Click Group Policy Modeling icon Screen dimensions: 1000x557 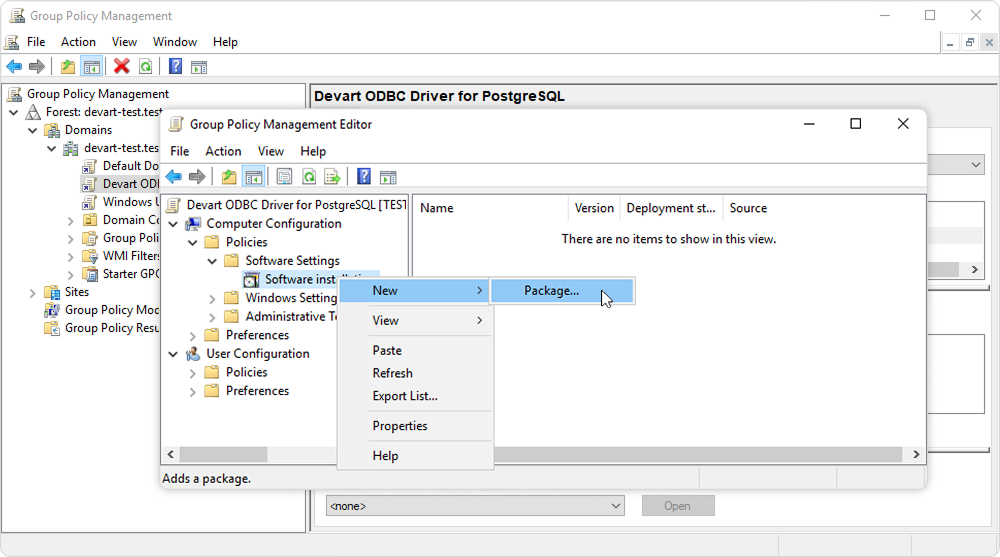(52, 310)
